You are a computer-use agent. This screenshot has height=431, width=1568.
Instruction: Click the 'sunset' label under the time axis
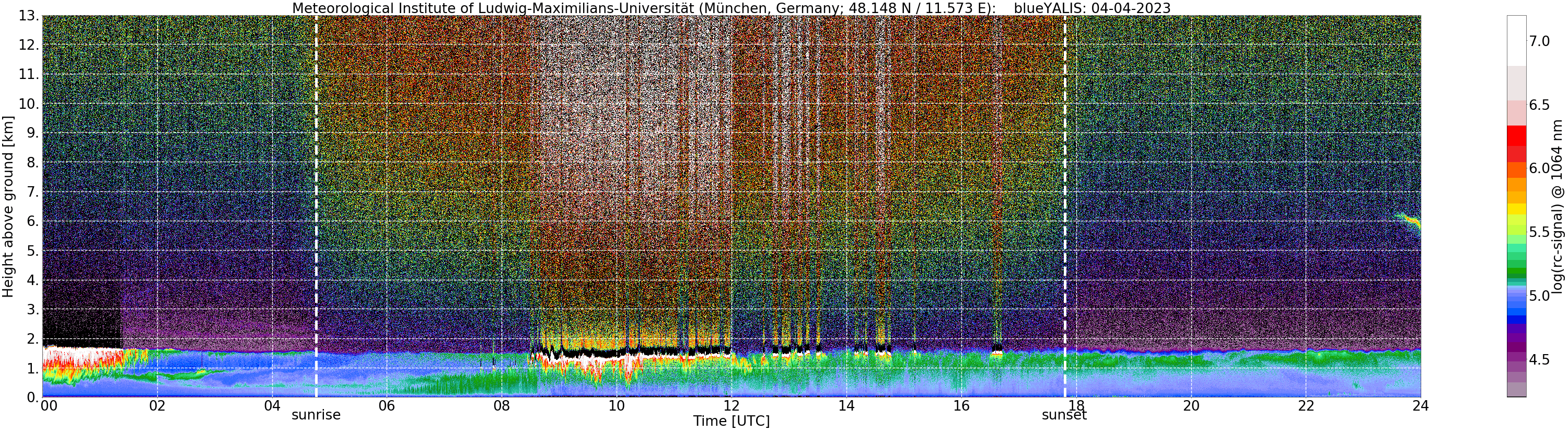[x=1064, y=415]
